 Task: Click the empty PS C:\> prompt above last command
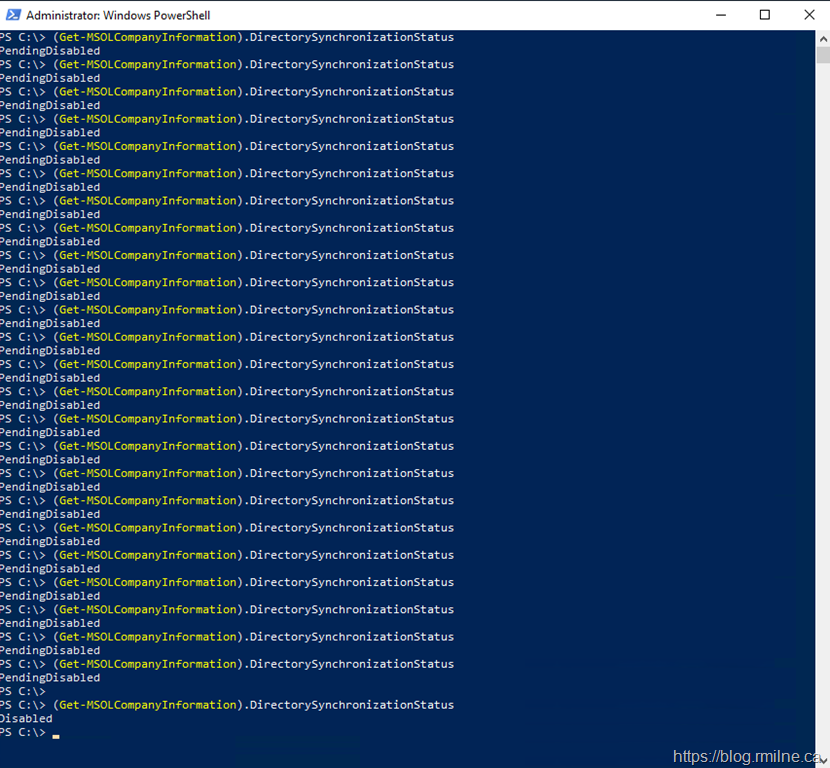pyautogui.click(x=23, y=691)
